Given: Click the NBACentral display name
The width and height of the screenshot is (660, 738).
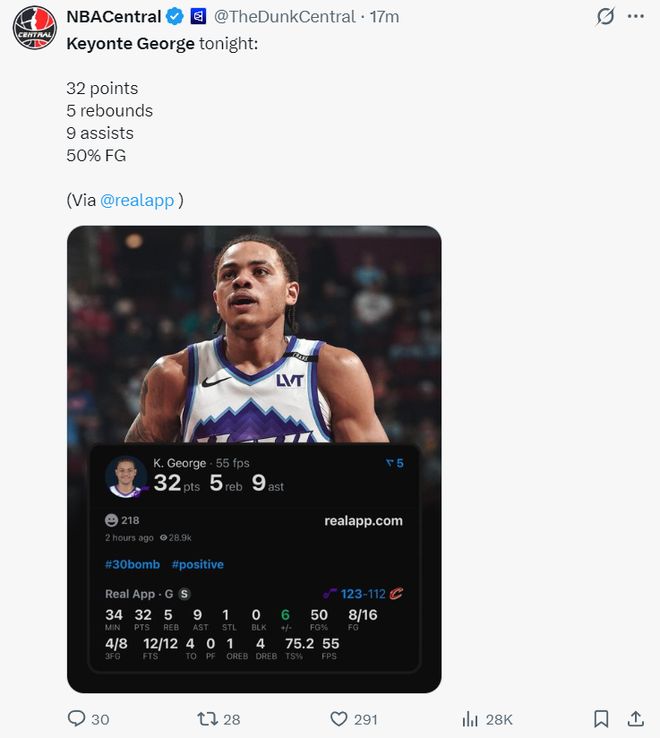Looking at the screenshot, I should click(113, 17).
